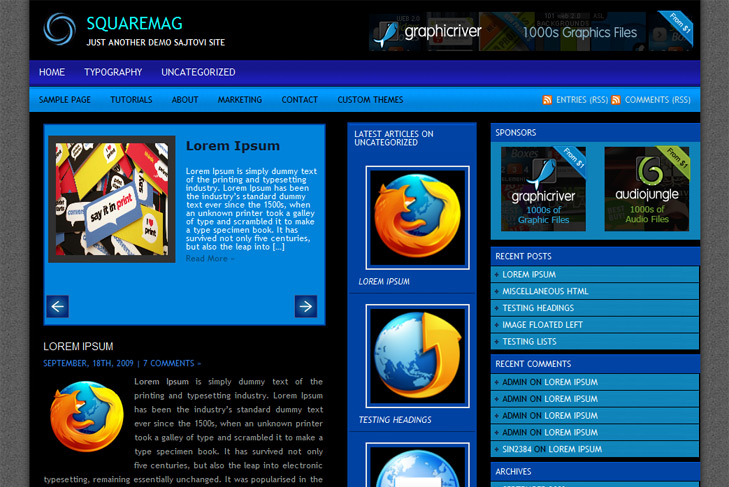Click the Recent Comments widget heading
729x487 pixels.
tap(533, 364)
